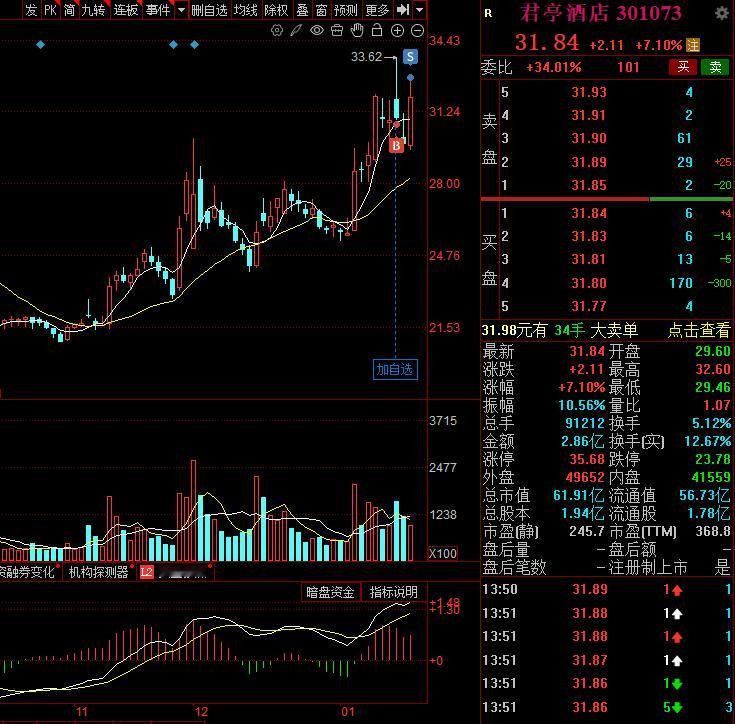Image resolution: width=735 pixels, height=724 pixels.
Task: Click month label 11 on time axis
Action: (x=82, y=712)
